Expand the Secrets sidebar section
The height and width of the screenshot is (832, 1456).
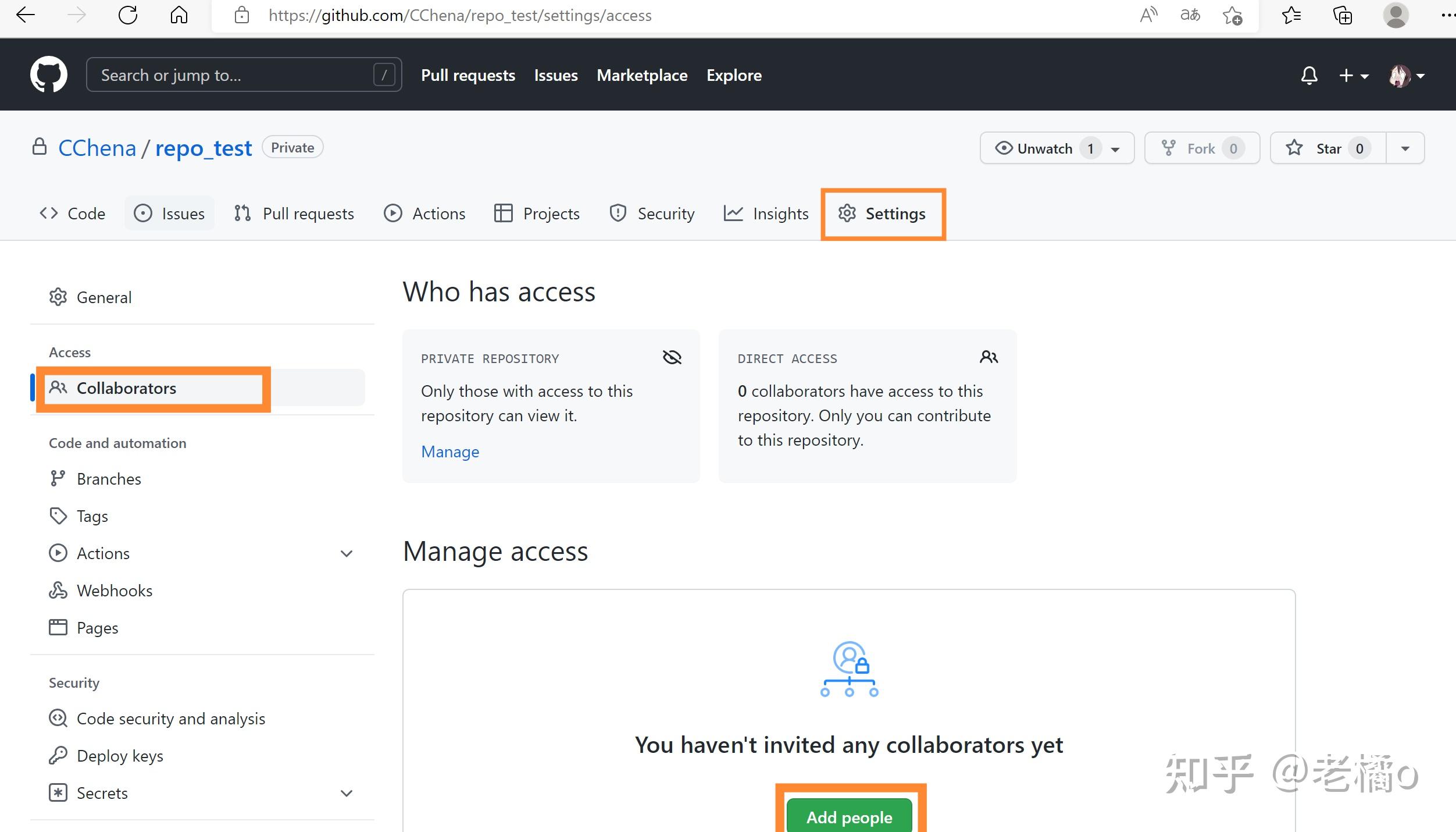click(347, 793)
